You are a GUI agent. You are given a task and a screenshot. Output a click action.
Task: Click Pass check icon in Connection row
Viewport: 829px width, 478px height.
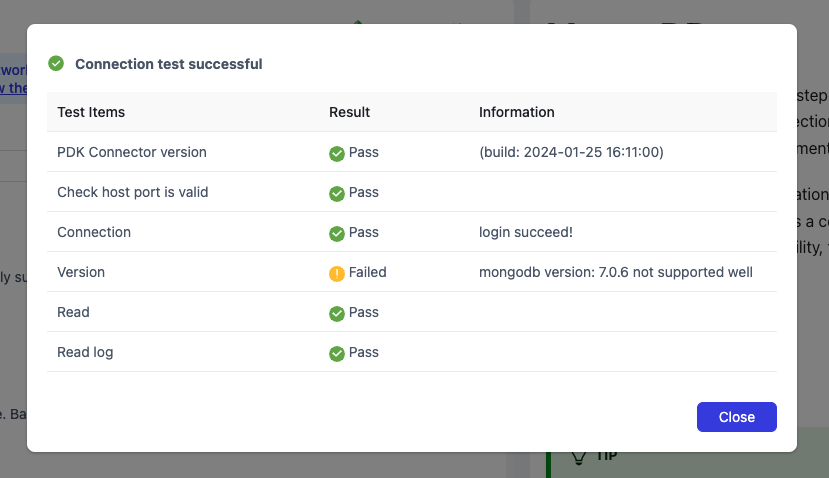(337, 233)
